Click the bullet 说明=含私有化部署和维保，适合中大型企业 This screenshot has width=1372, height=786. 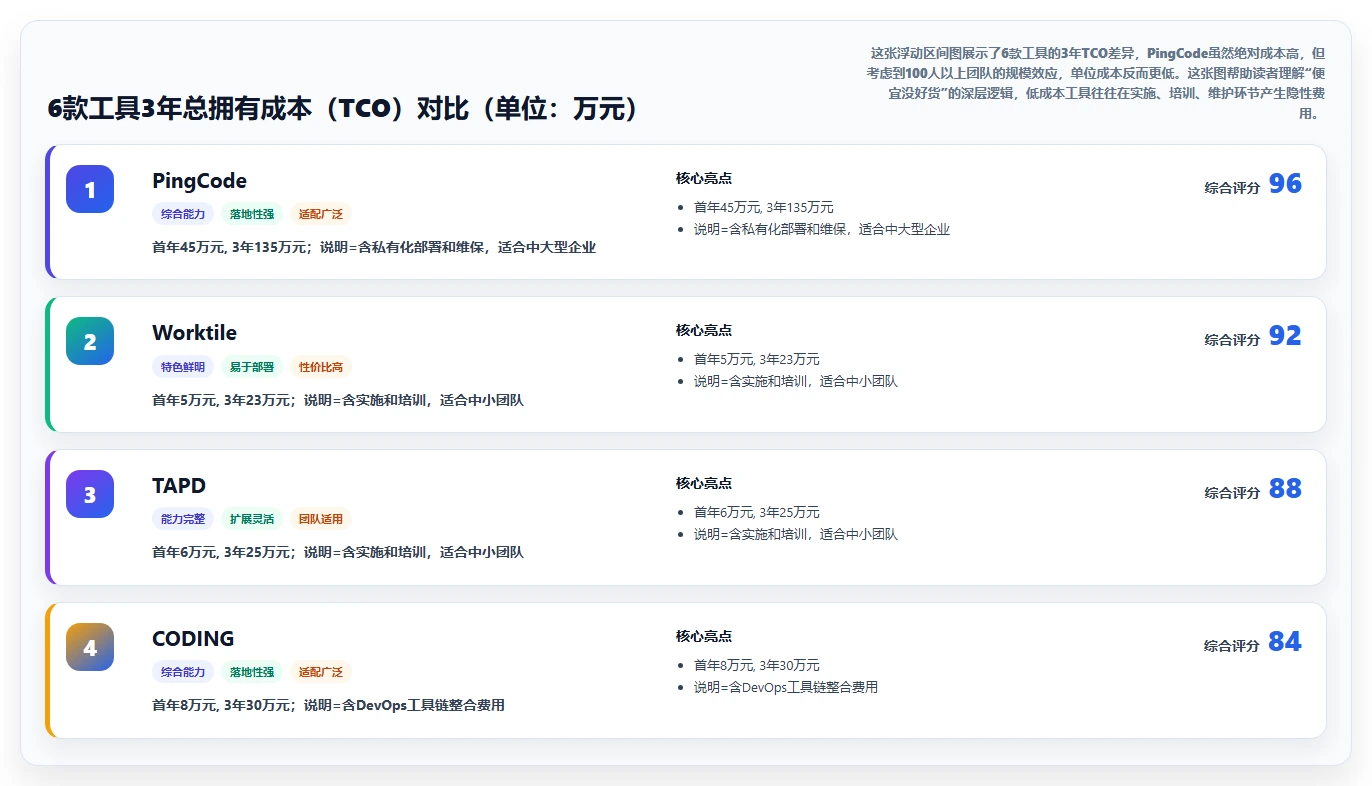coord(822,229)
